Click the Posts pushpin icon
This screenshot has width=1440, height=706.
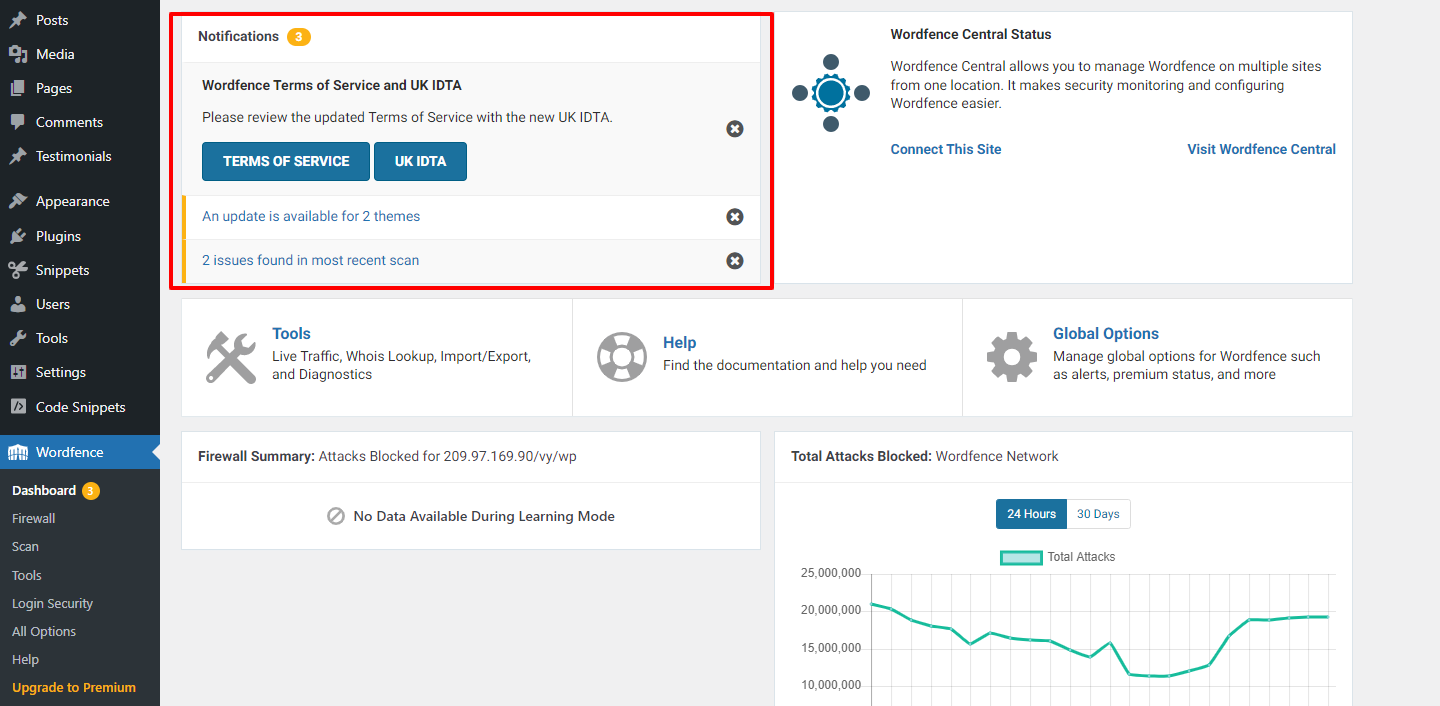click(18, 20)
